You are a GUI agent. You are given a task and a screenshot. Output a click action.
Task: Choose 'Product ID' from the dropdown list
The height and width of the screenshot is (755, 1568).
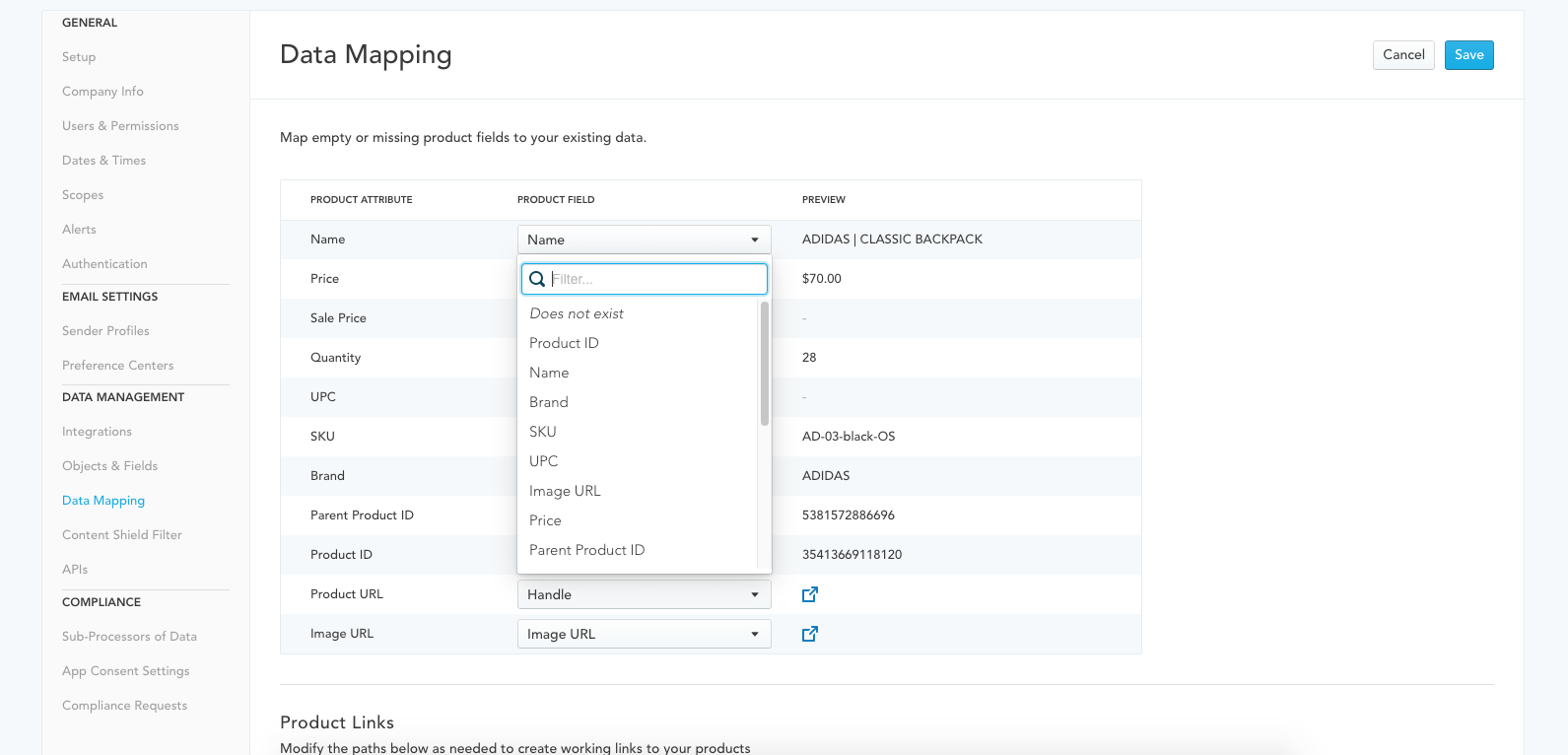pyautogui.click(x=564, y=343)
